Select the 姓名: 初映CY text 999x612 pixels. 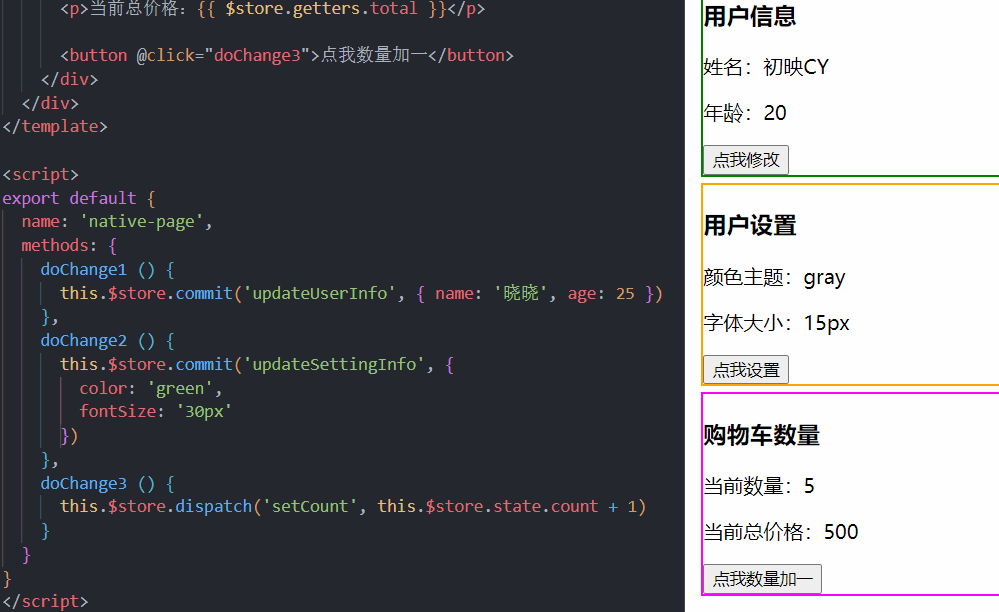[x=766, y=67]
